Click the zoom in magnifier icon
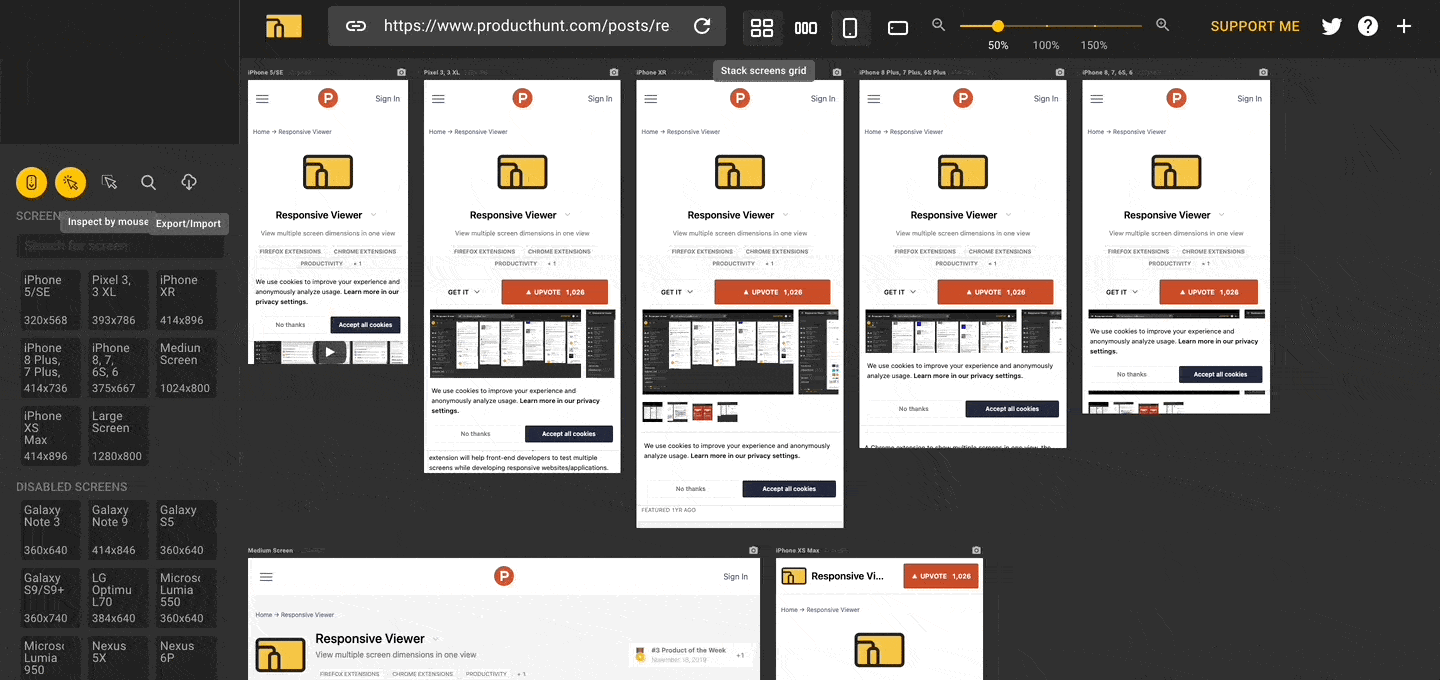Viewport: 1440px width, 680px height. 1162,25
